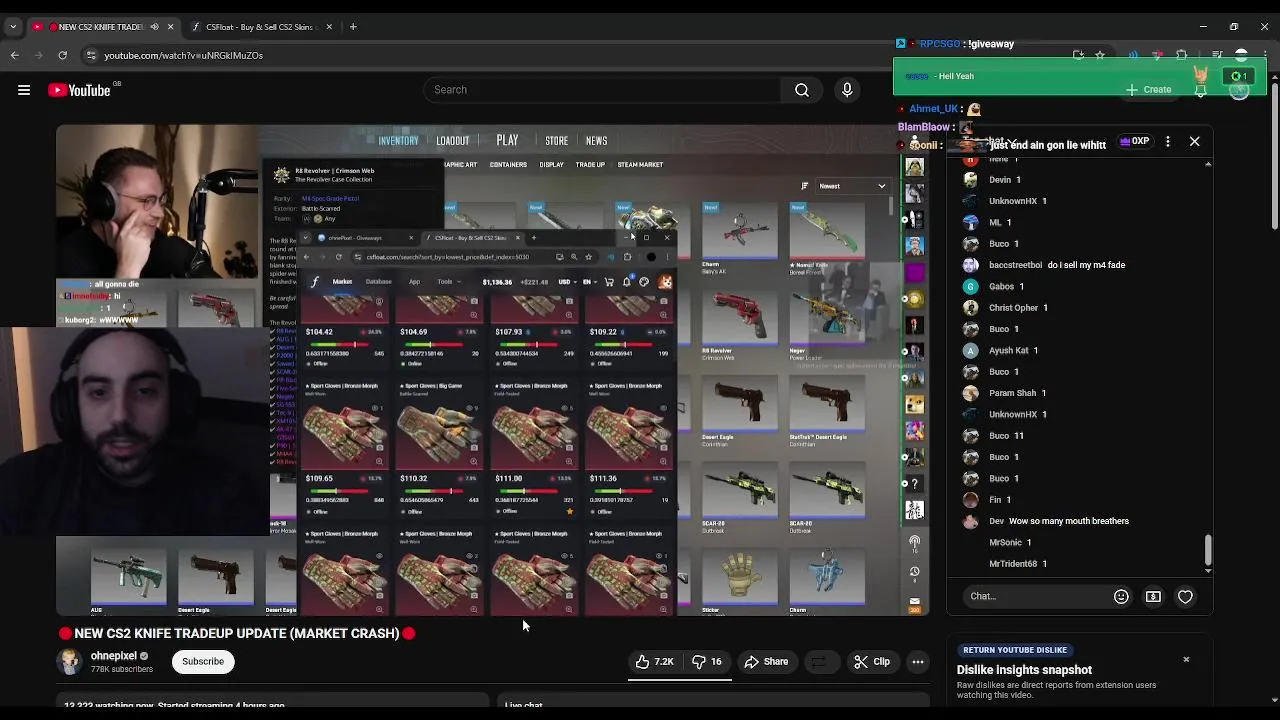Toggle the loop arrows button beside Share
Image resolution: width=1280 pixels, height=720 pixels.
[818, 661]
